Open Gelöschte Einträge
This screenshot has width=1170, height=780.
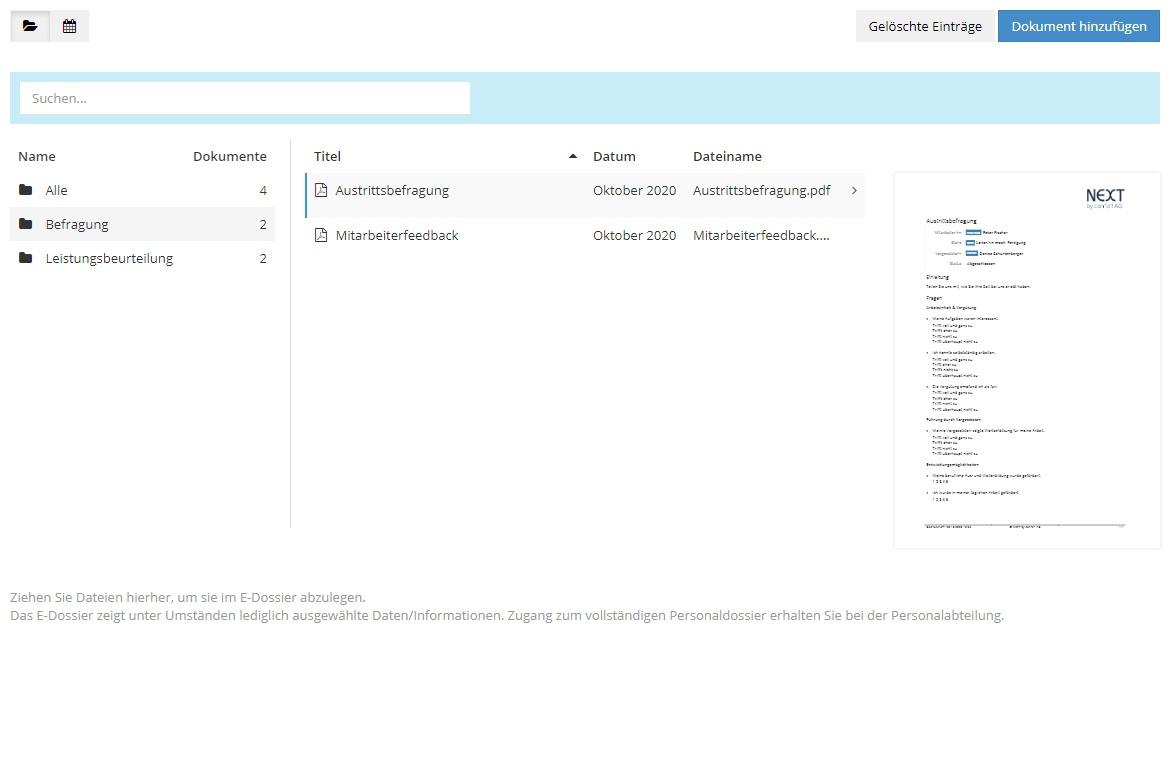tap(925, 26)
